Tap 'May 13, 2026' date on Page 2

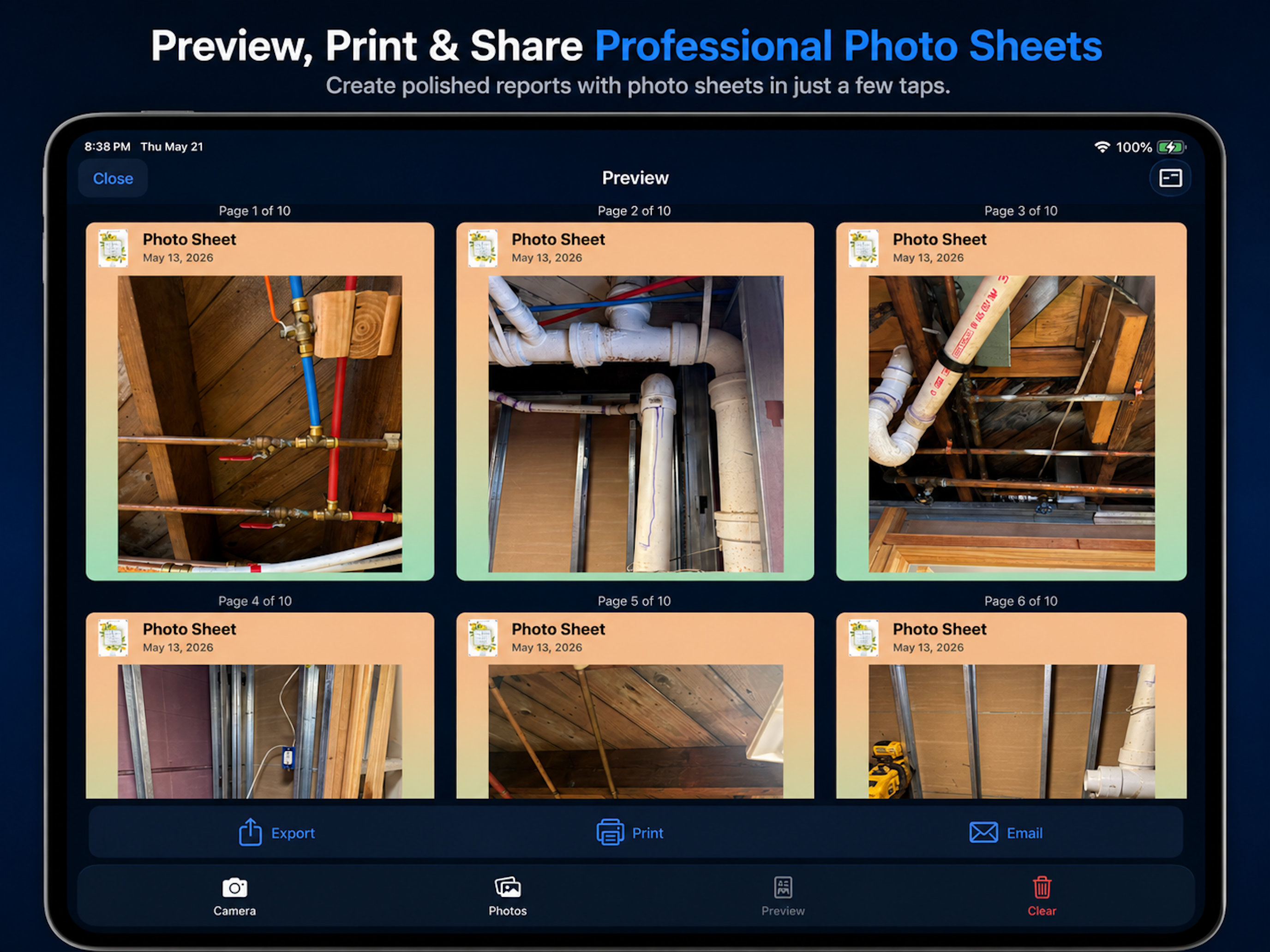click(546, 258)
